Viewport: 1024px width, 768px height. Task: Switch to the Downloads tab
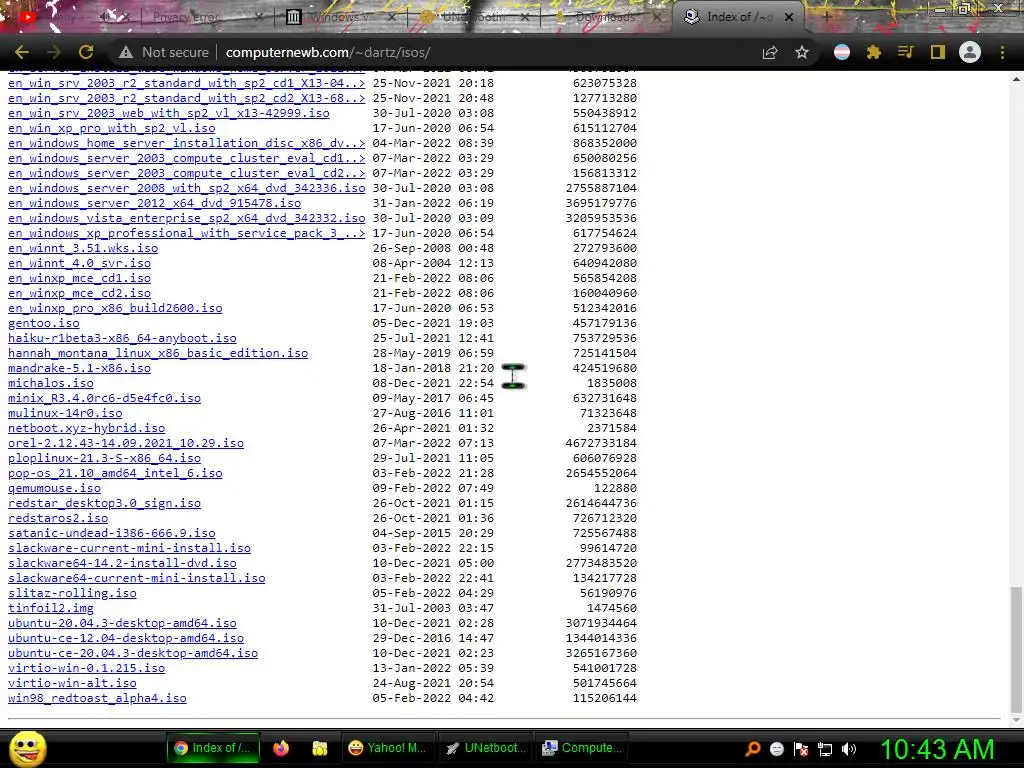[605, 17]
